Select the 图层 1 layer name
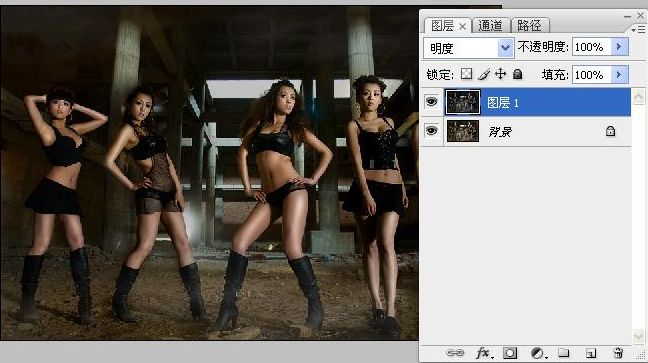Screen dimensions: 648x363 pyautogui.click(x=503, y=103)
